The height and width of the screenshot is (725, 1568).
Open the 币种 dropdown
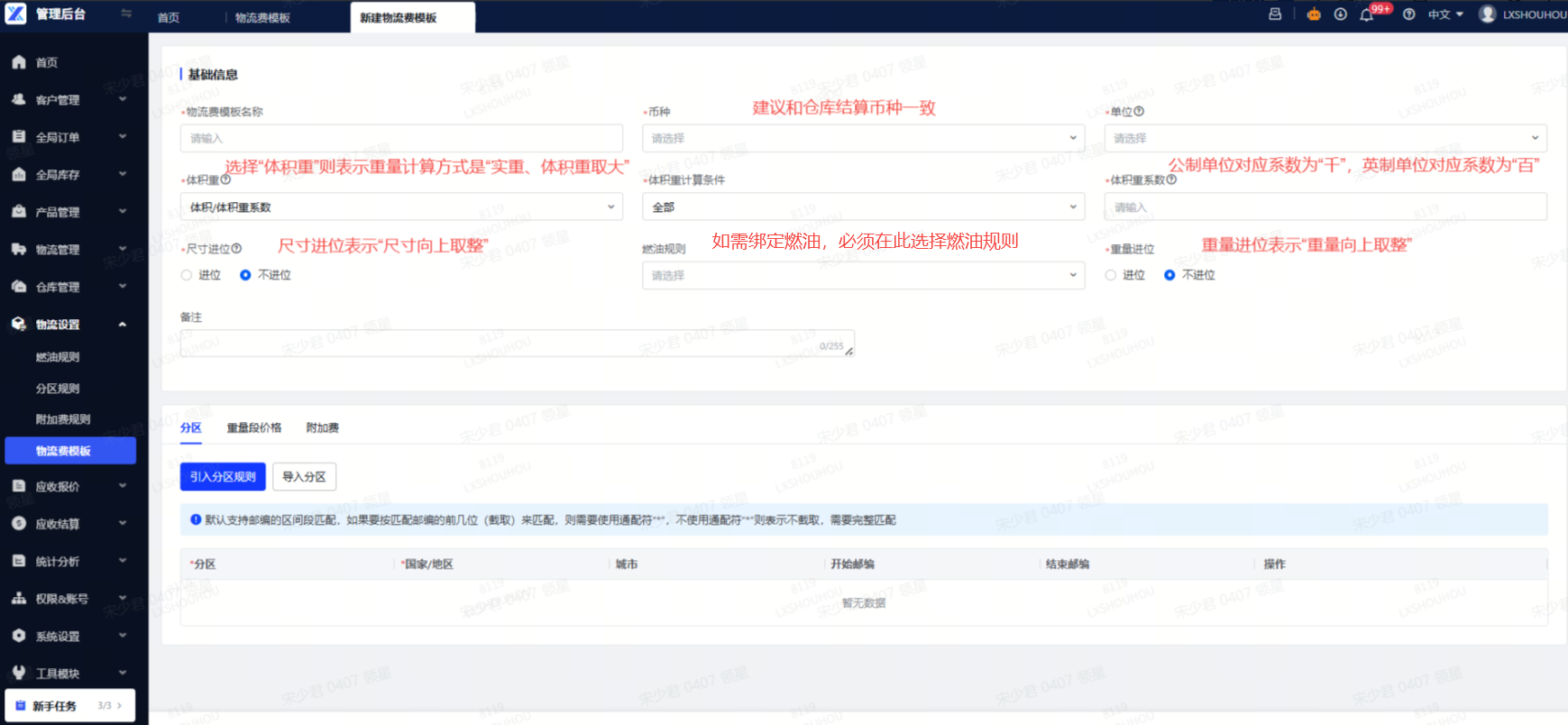[x=863, y=138]
